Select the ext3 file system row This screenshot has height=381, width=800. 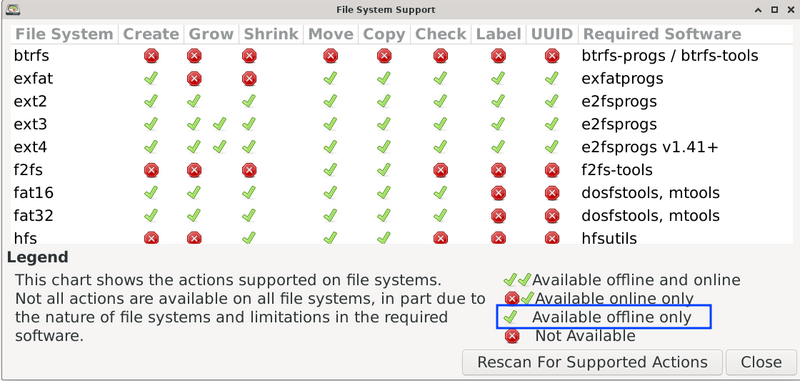point(402,124)
